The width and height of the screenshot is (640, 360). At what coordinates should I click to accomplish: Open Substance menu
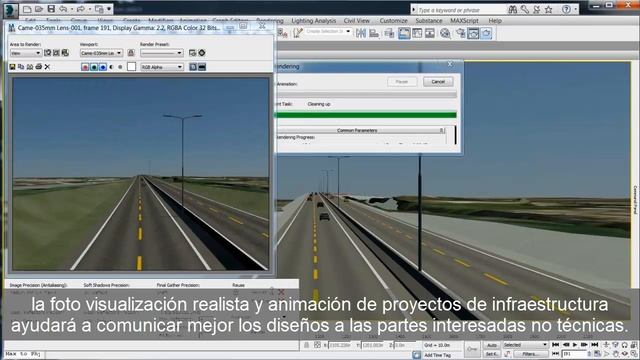[429, 20]
